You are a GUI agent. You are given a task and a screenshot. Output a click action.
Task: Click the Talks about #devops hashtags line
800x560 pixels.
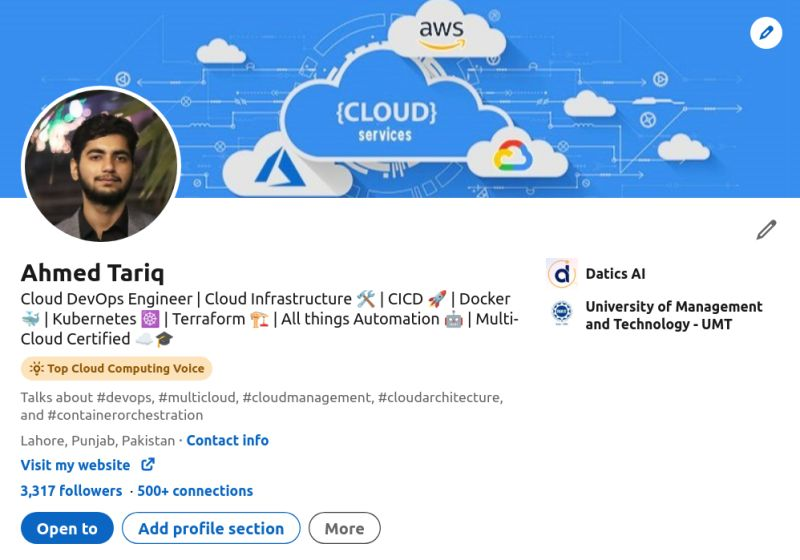[x=262, y=406]
